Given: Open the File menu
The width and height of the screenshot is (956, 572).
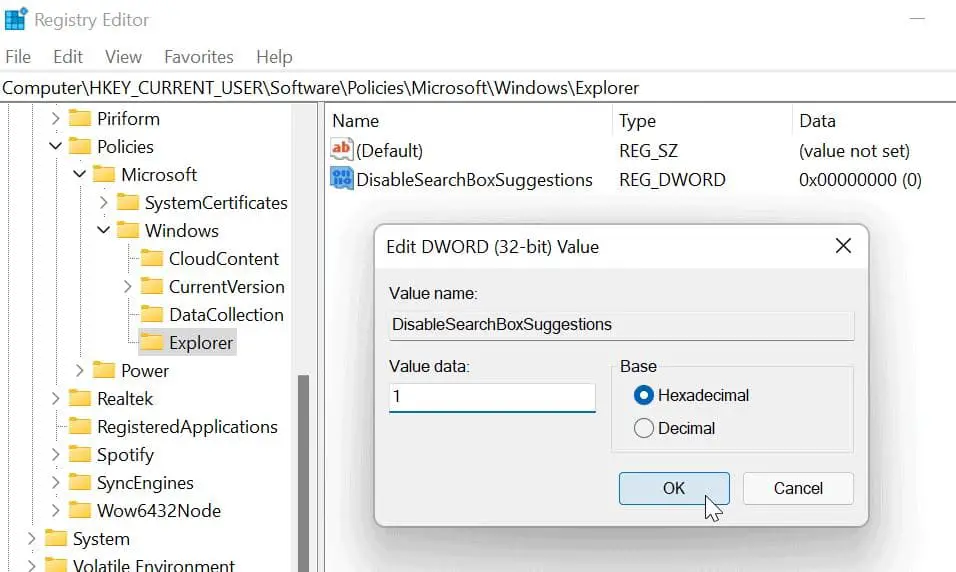Looking at the screenshot, I should pos(18,57).
